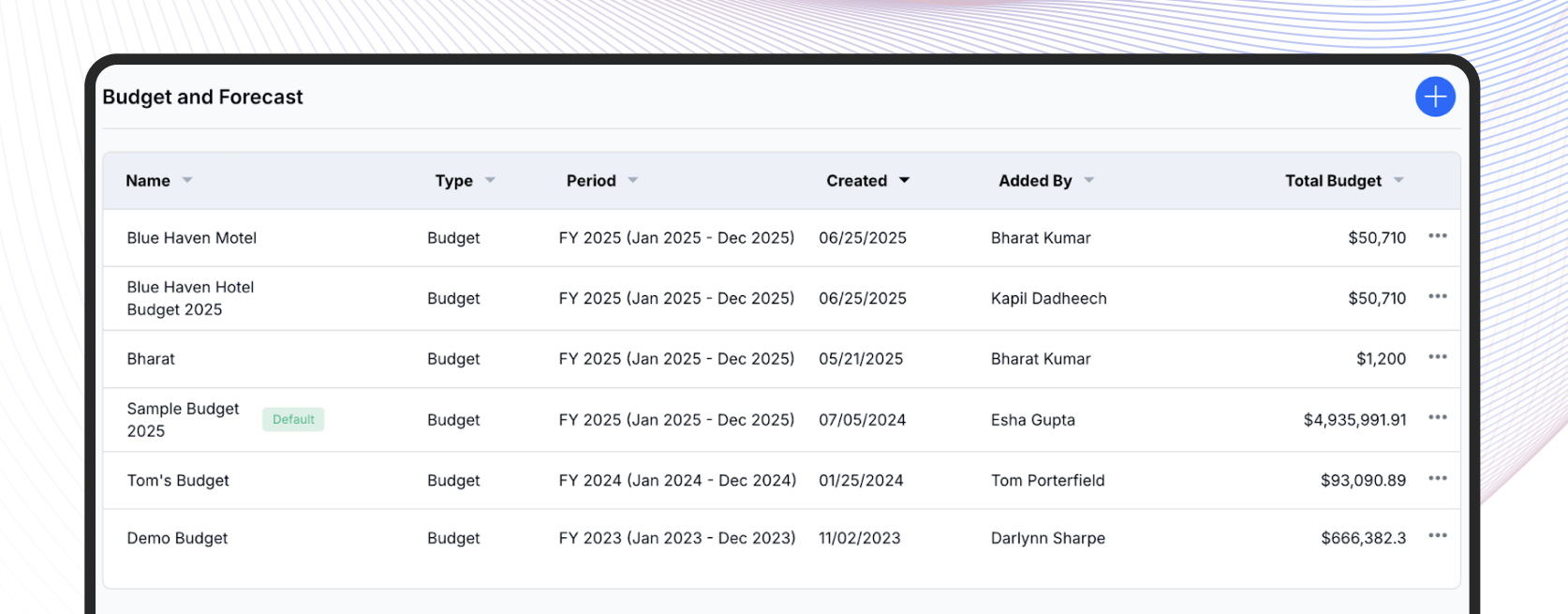
Task: Sort the table by Period arrow
Action: pyautogui.click(x=633, y=180)
